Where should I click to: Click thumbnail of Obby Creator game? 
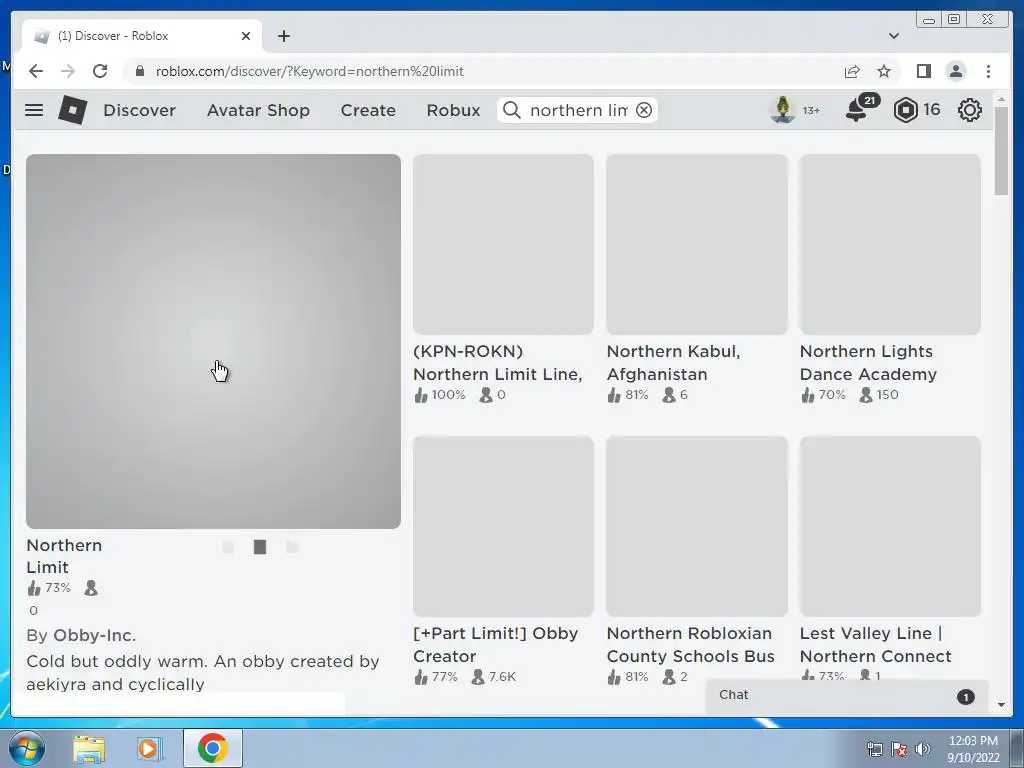(x=504, y=526)
